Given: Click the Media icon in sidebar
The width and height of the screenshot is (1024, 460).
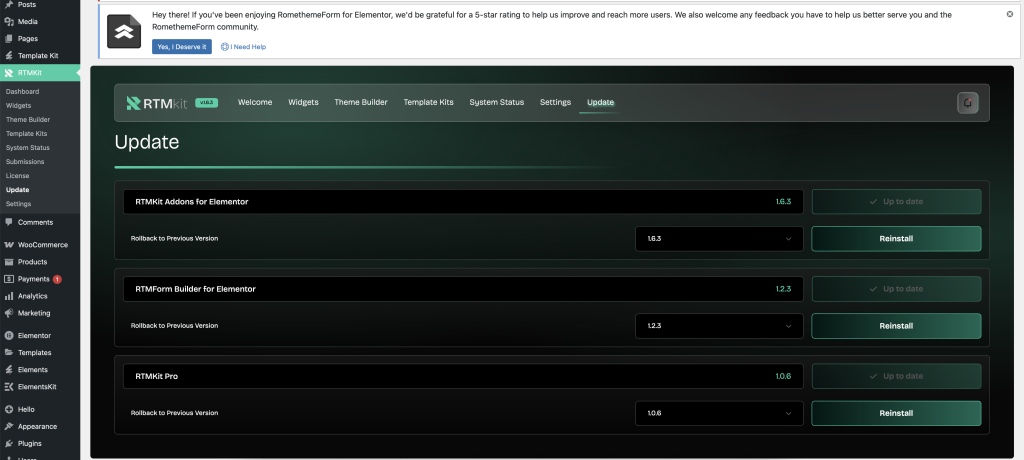Looking at the screenshot, I should coord(8,22).
